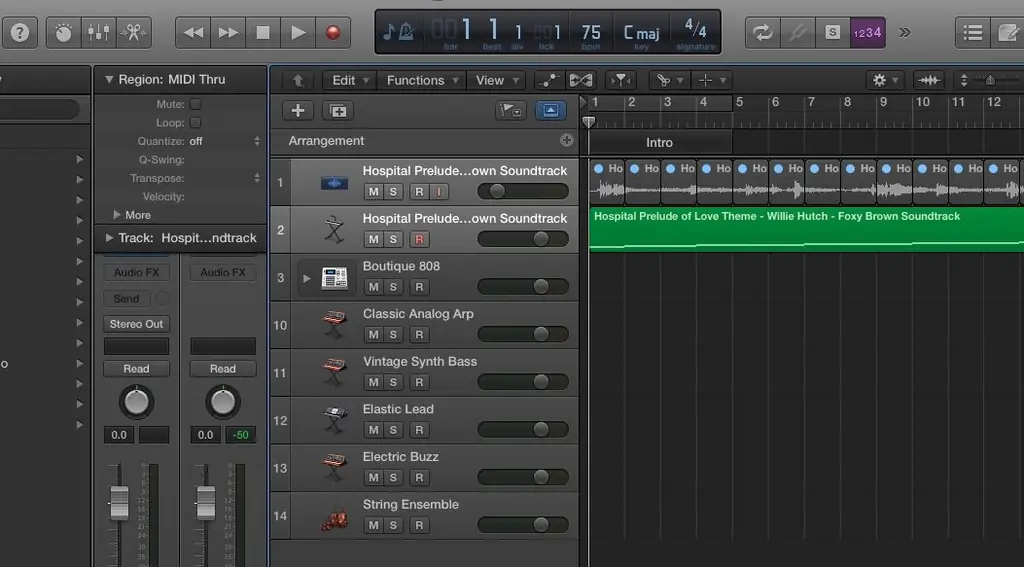Add arrangement marker with plus icon
The width and height of the screenshot is (1024, 567).
click(566, 140)
